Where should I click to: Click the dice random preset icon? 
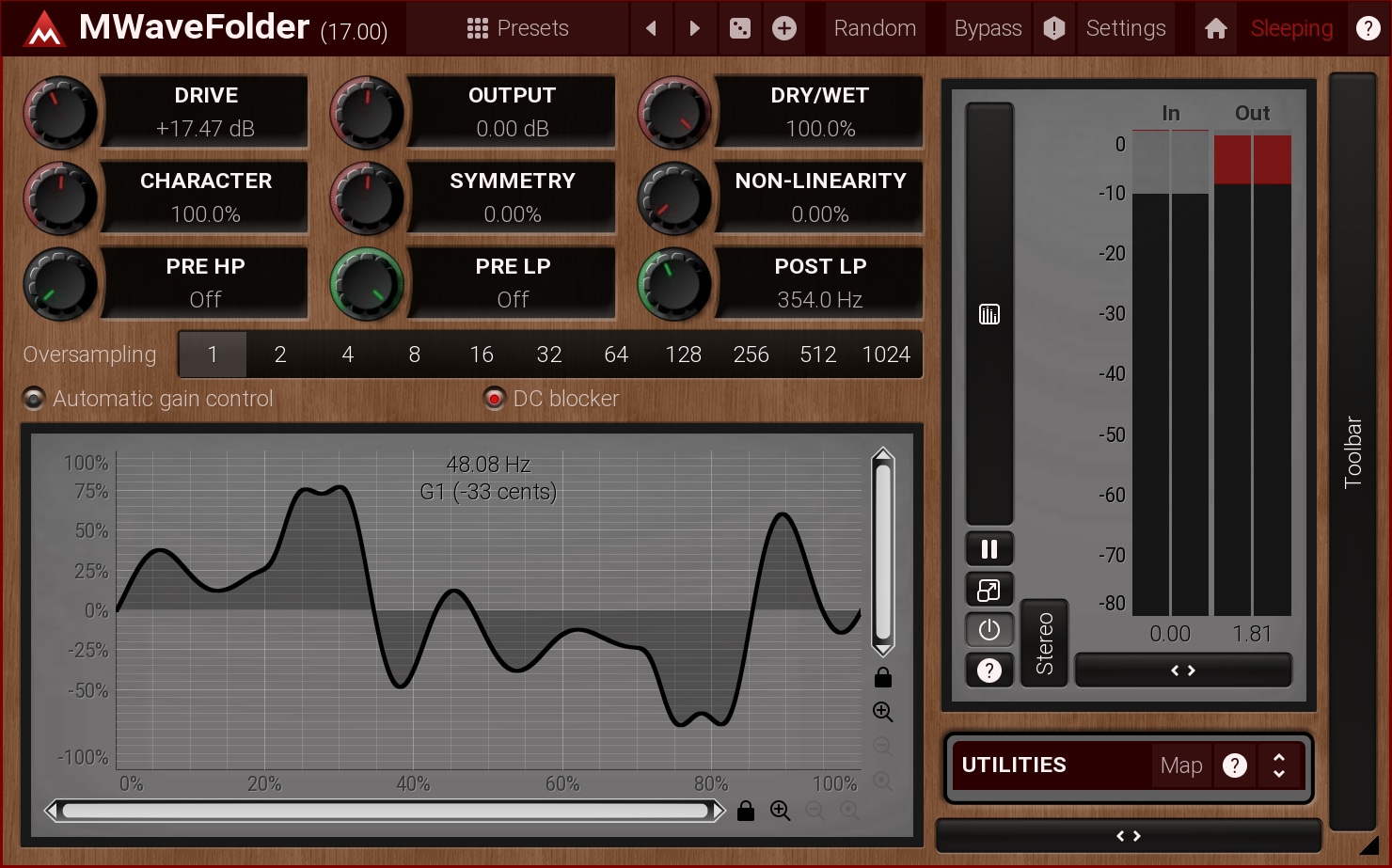point(740,28)
